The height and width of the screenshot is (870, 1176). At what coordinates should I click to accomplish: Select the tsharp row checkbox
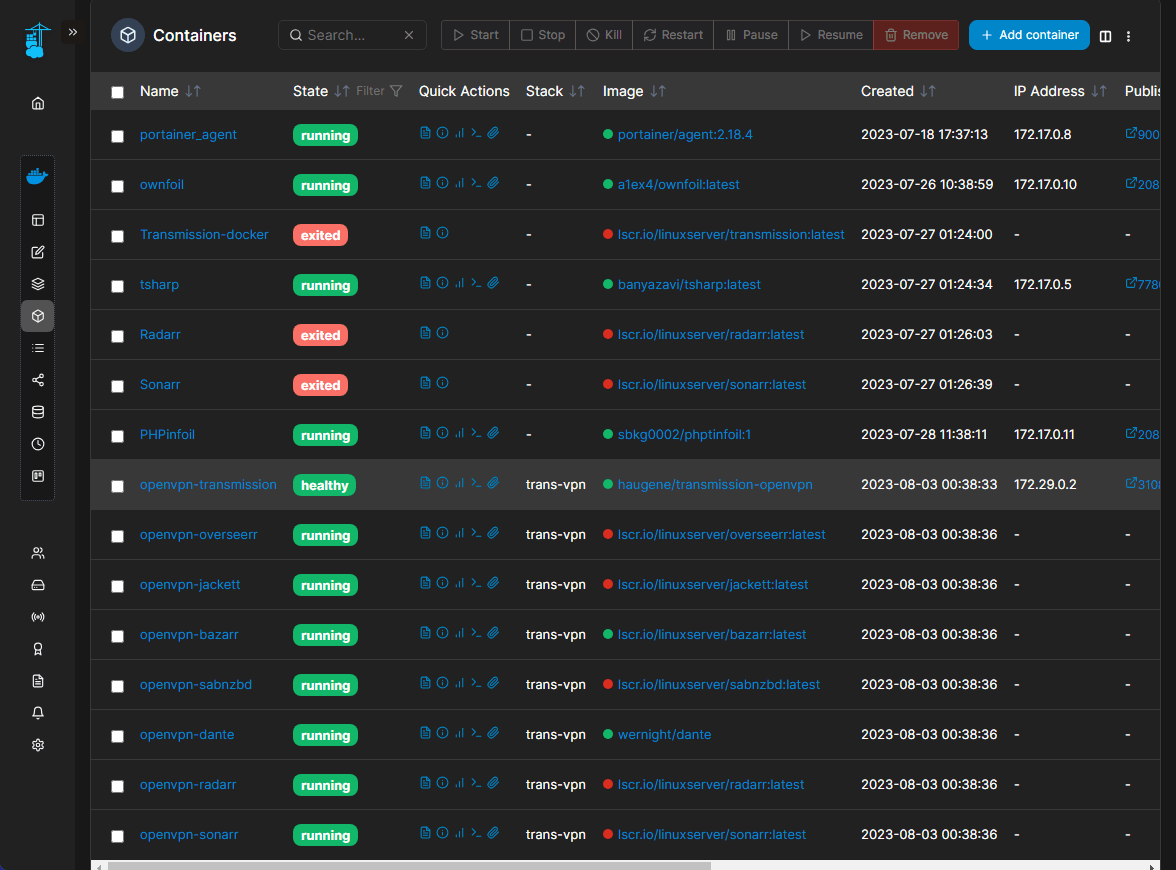point(118,286)
